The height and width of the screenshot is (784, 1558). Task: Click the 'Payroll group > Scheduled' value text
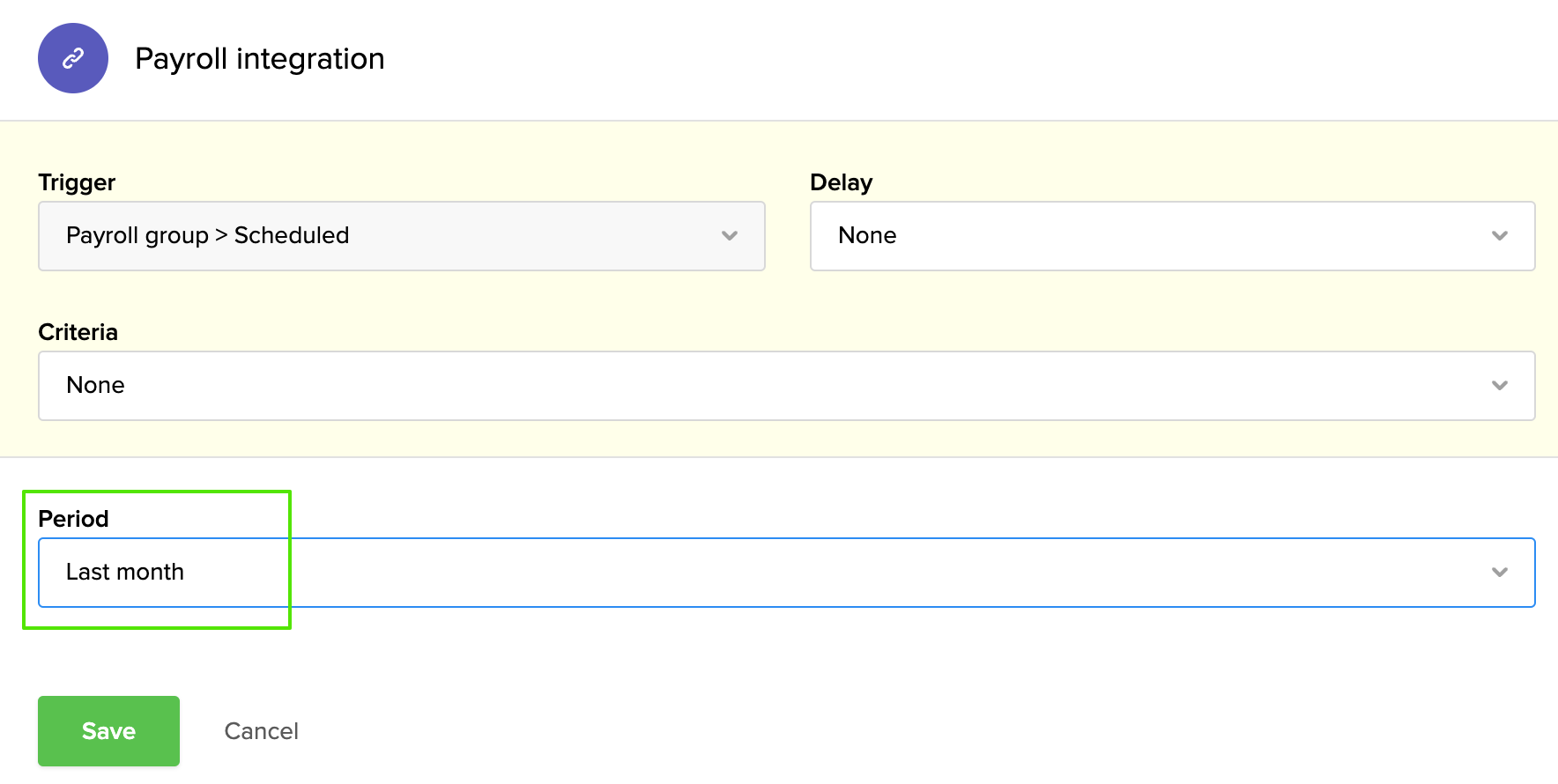point(207,236)
